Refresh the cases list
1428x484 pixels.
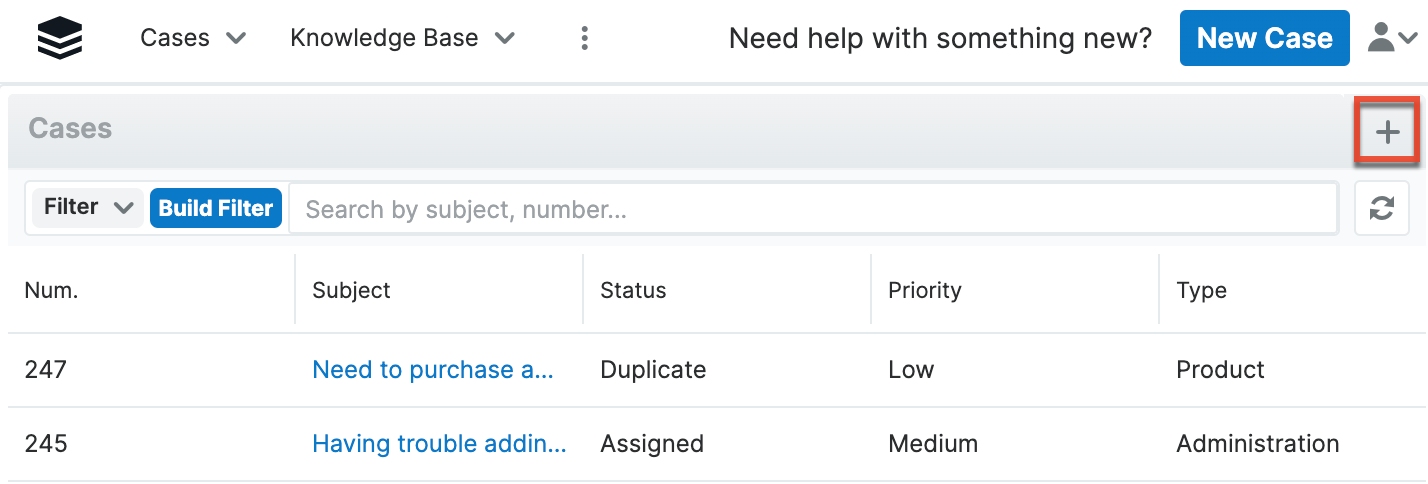tap(1381, 208)
